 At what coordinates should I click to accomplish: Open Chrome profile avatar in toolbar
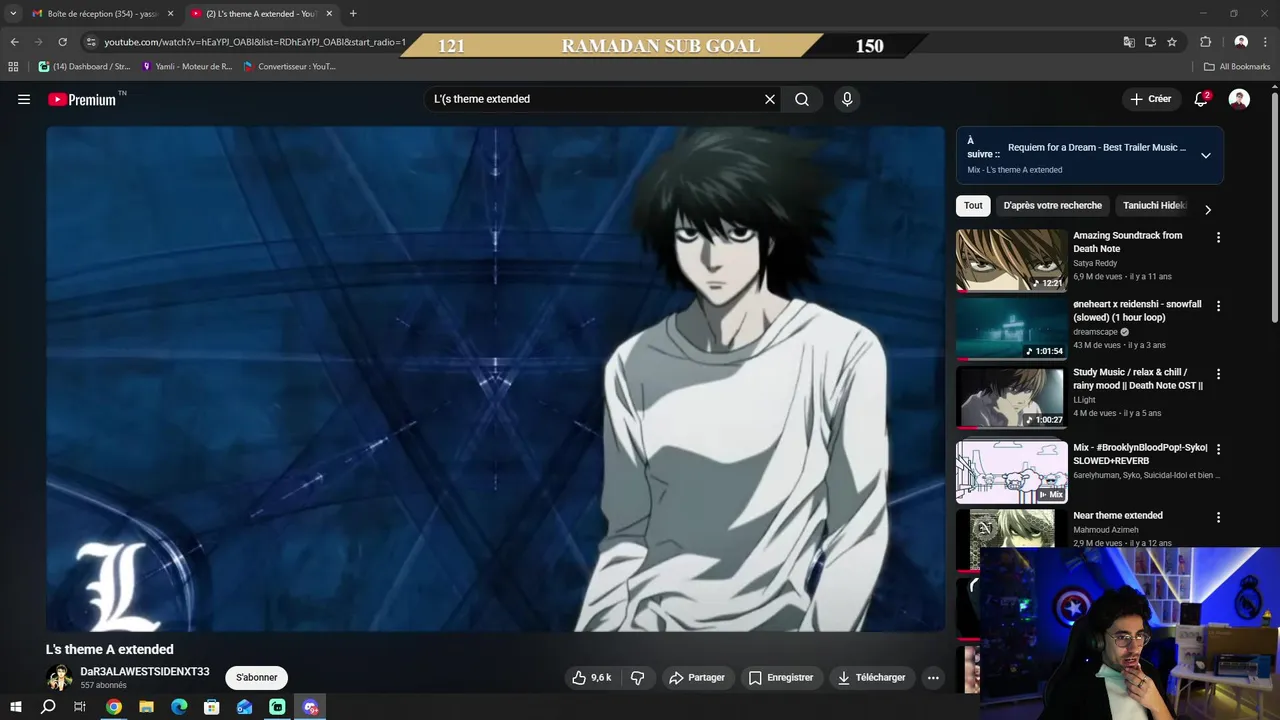(1241, 42)
